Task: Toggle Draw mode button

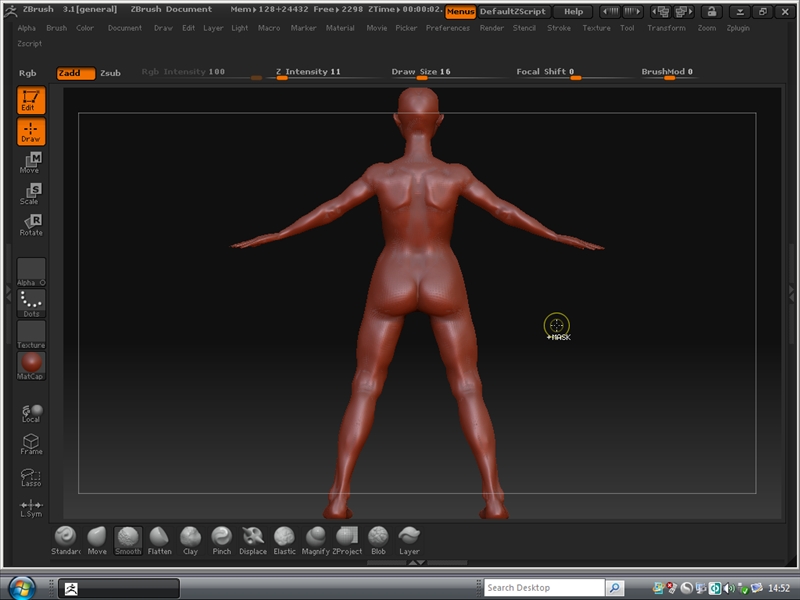Action: click(x=31, y=132)
